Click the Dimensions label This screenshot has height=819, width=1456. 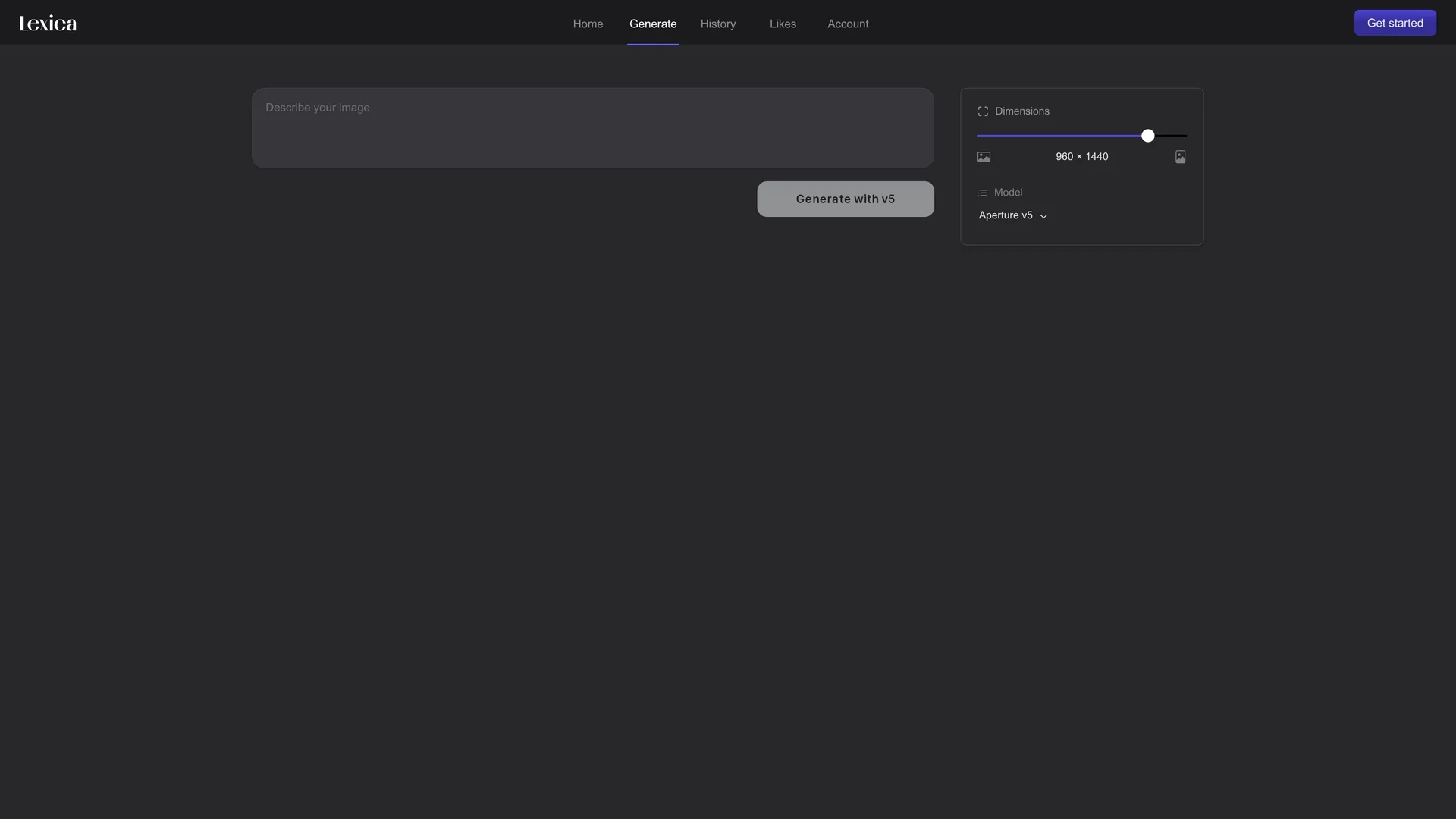tap(1021, 111)
